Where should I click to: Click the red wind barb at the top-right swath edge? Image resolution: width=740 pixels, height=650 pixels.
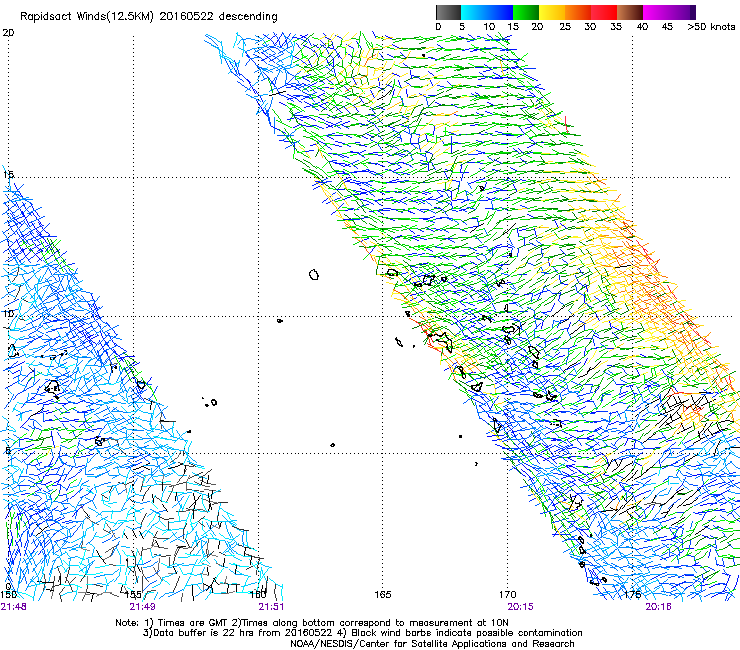coord(566,123)
